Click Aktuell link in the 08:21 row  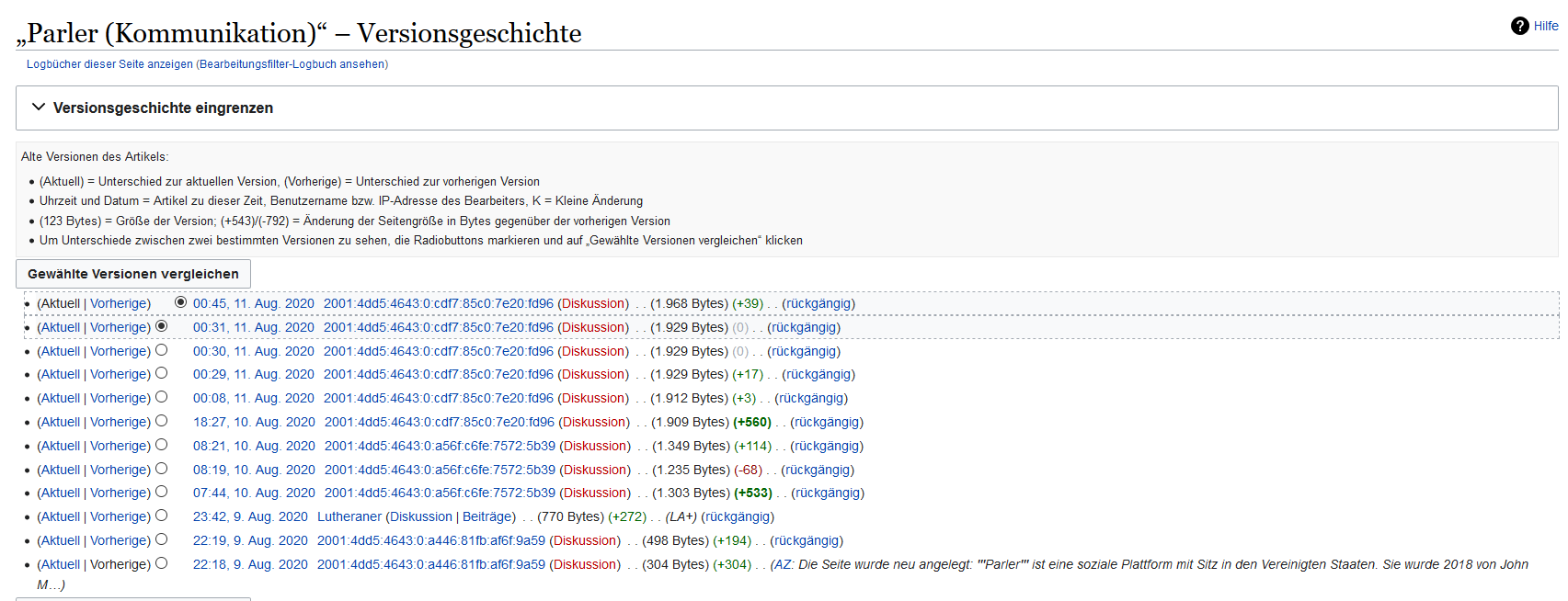tap(61, 447)
